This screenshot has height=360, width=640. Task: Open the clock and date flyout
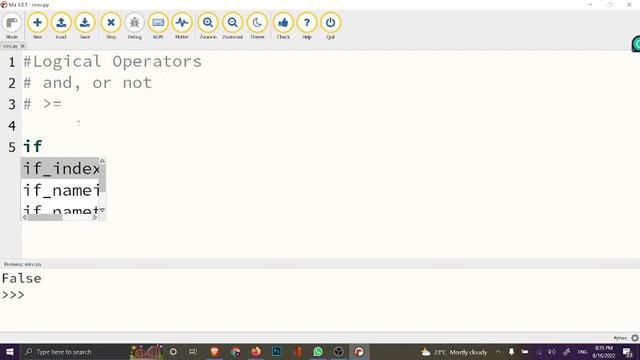pos(604,352)
